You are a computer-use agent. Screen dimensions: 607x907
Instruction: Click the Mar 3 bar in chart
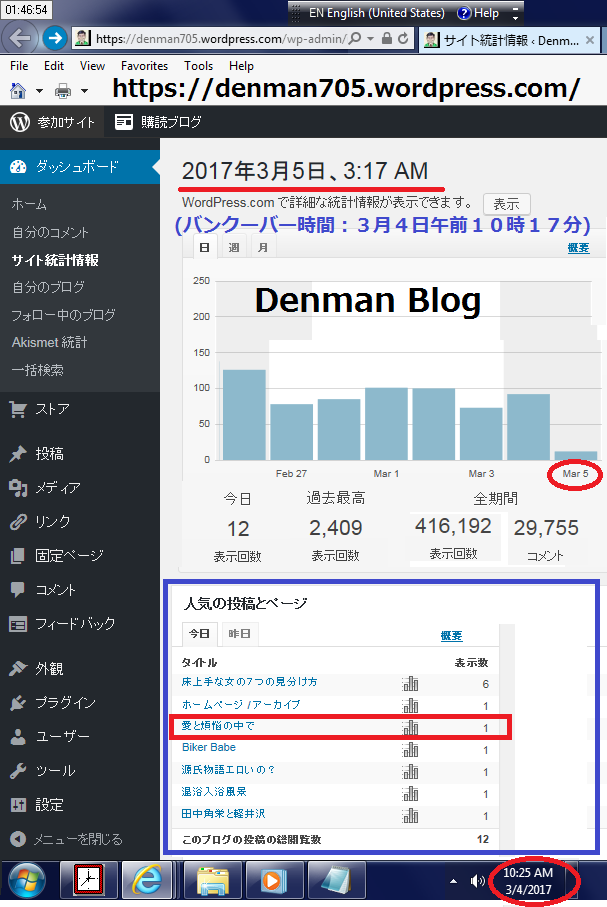coord(481,434)
